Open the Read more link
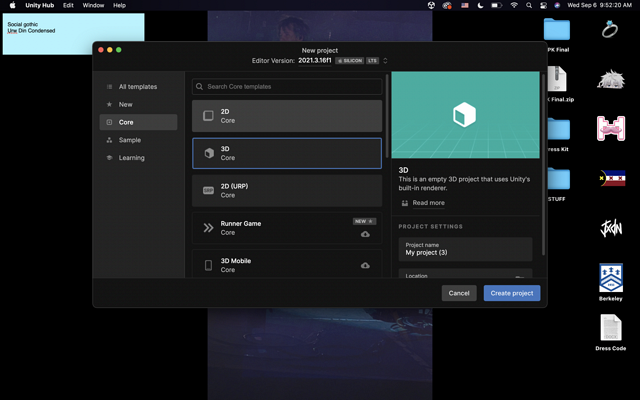Screen dimensions: 640x400 [x=429, y=203]
